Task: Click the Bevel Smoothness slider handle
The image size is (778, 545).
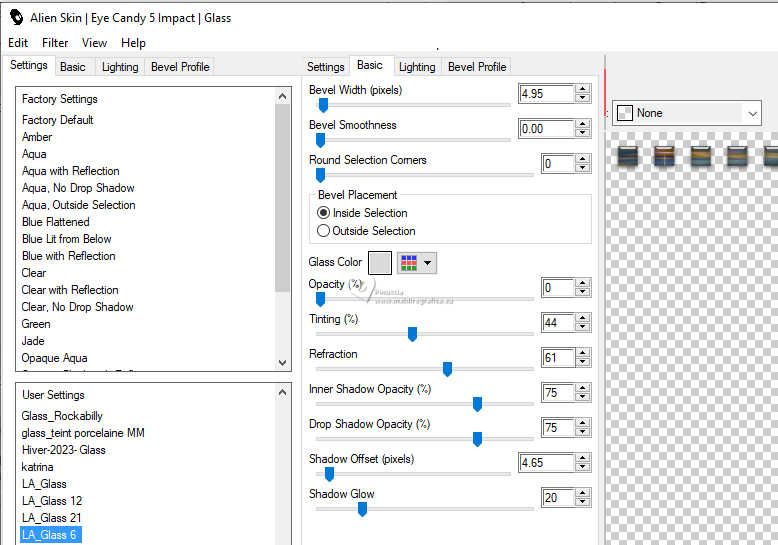Action: tap(321, 140)
